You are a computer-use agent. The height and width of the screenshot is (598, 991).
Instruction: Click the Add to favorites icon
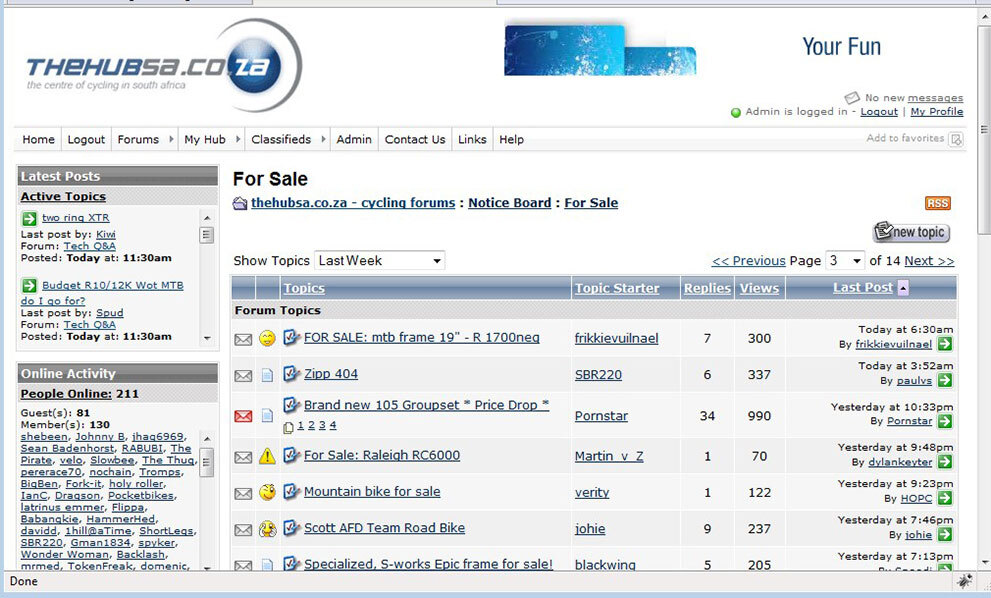[x=955, y=139]
